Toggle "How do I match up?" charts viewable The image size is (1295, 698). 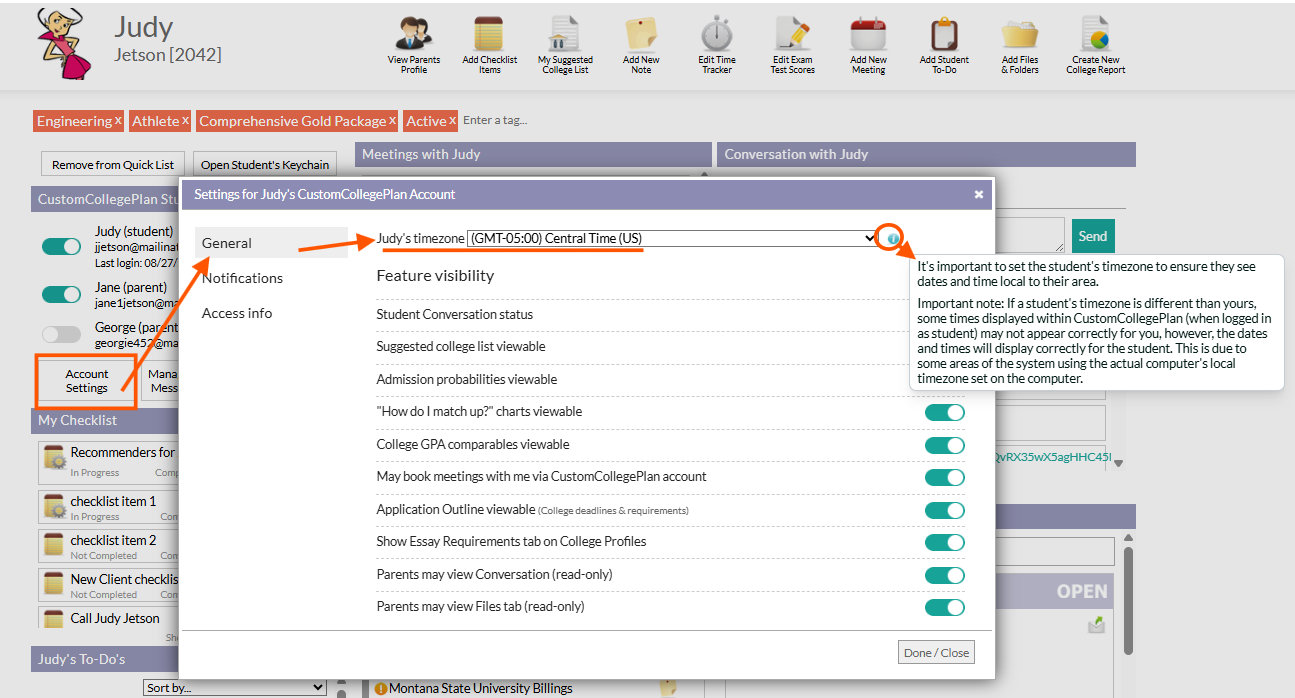[945, 412]
